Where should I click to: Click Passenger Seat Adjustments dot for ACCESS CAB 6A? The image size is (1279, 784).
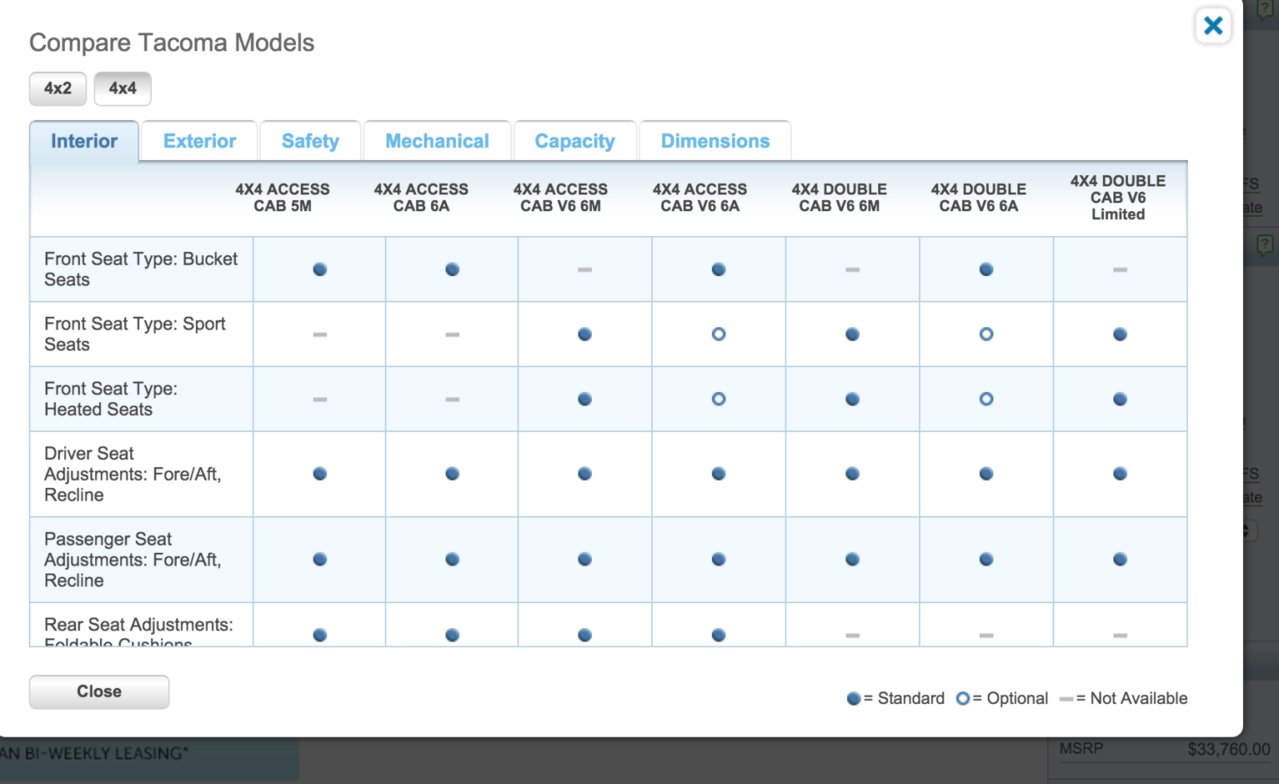452,559
